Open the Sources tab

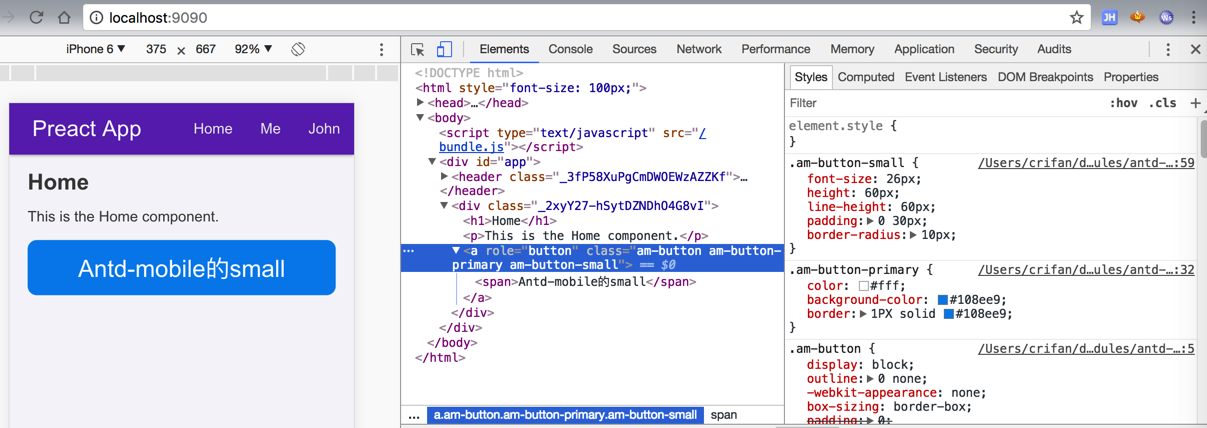634,49
